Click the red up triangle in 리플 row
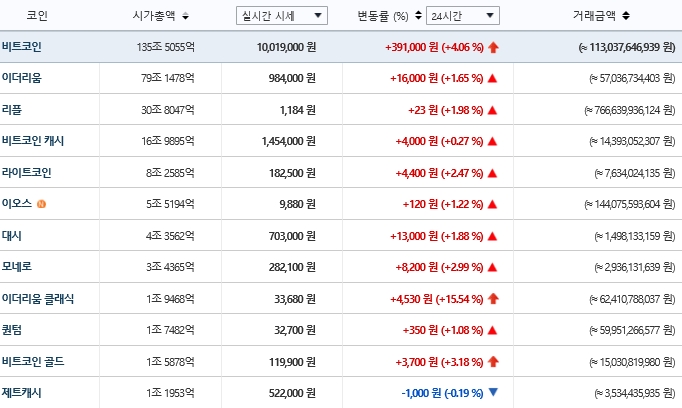Viewport: 682px width, 408px height. (492, 110)
